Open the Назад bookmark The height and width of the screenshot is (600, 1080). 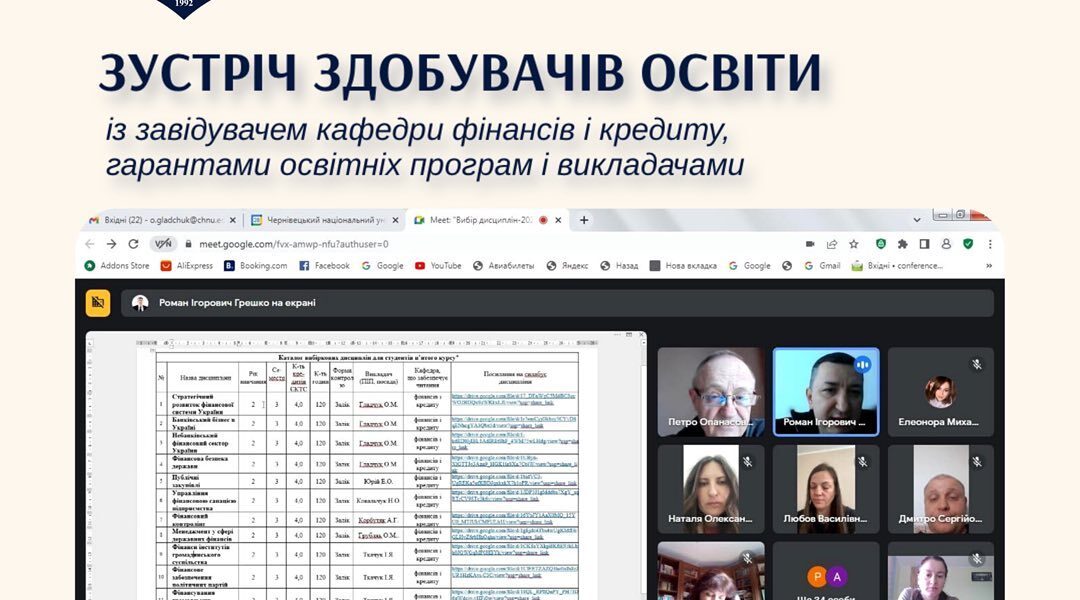coord(619,265)
